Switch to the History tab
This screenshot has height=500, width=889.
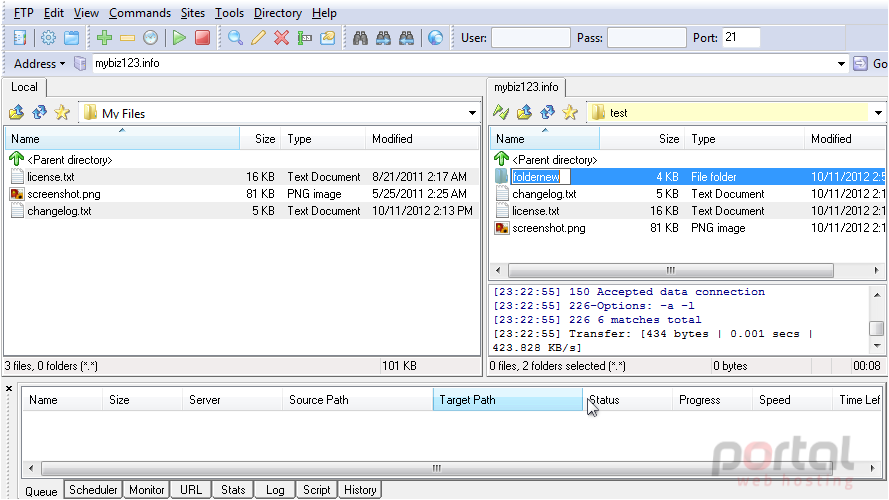point(360,490)
